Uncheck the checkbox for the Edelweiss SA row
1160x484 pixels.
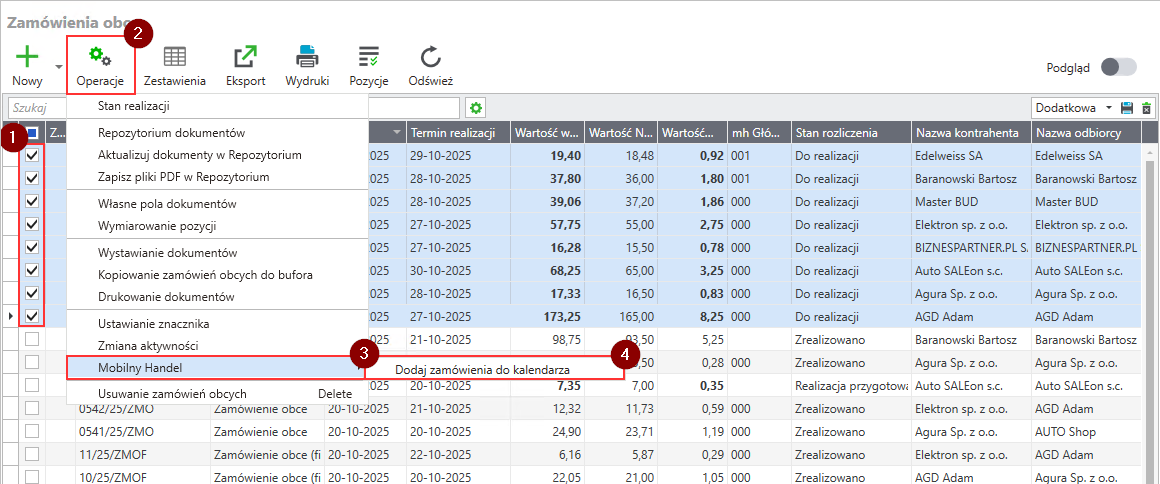coord(32,156)
